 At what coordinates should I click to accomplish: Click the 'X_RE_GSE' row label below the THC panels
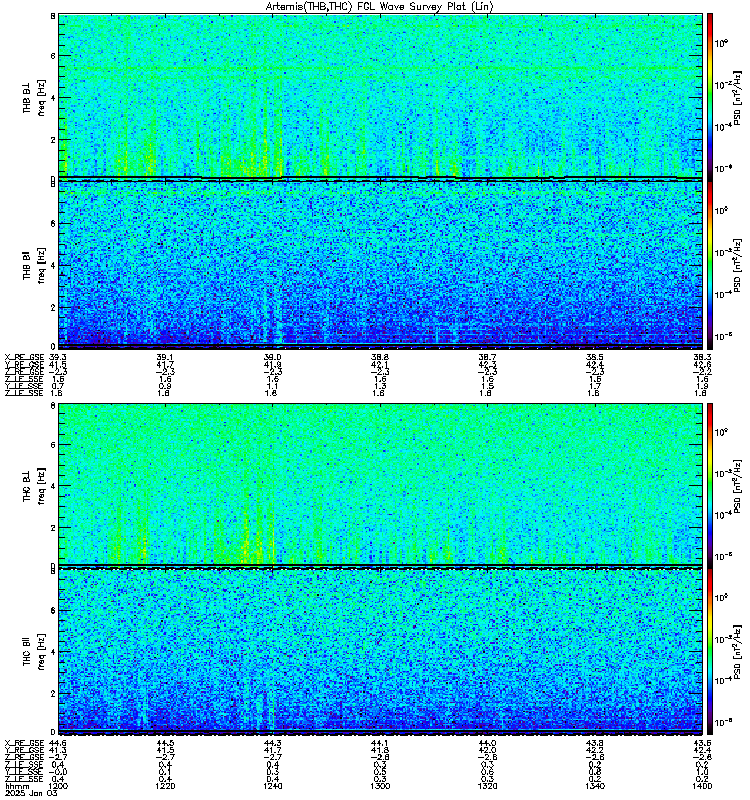click(x=24, y=743)
